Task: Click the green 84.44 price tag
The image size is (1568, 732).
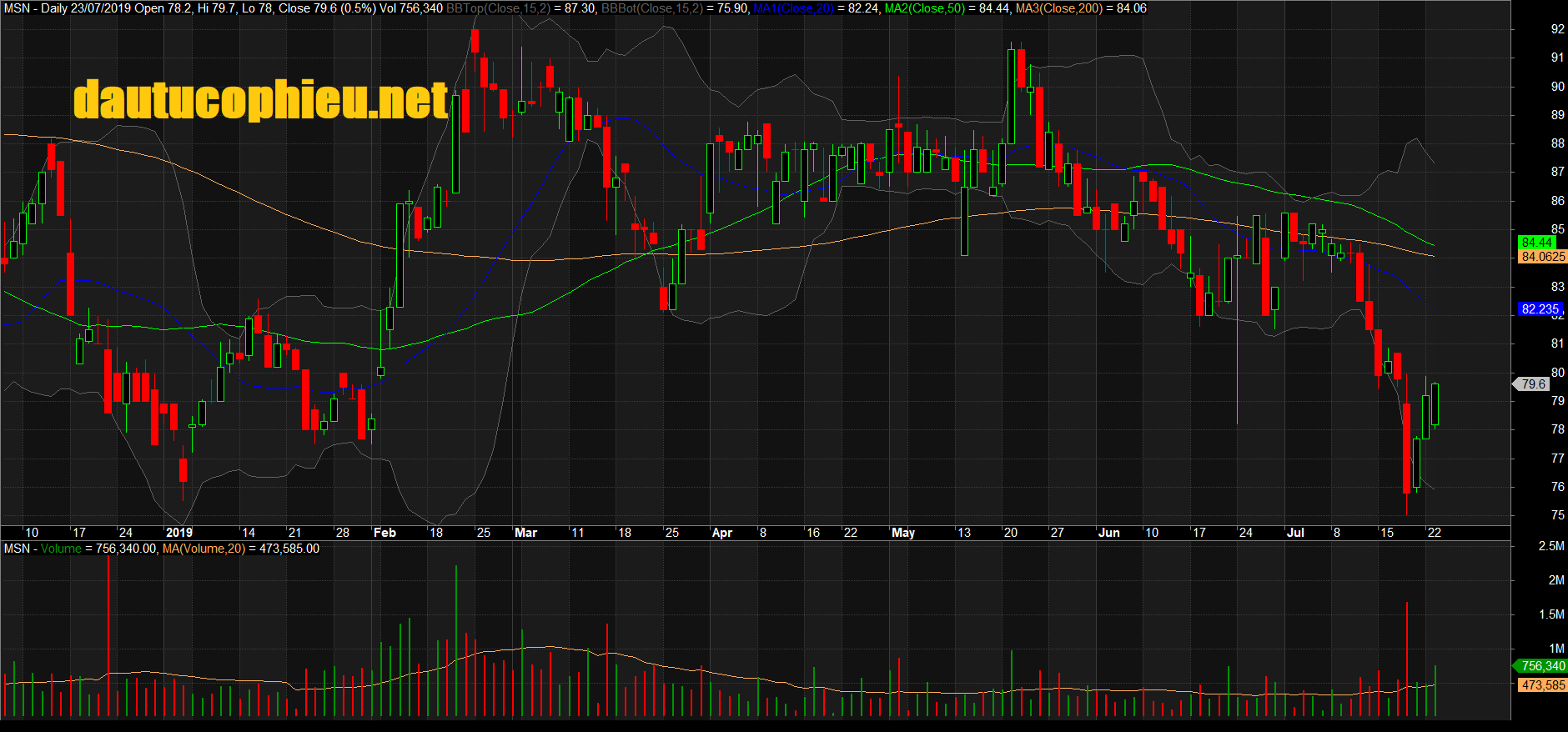Action: coord(1536,243)
